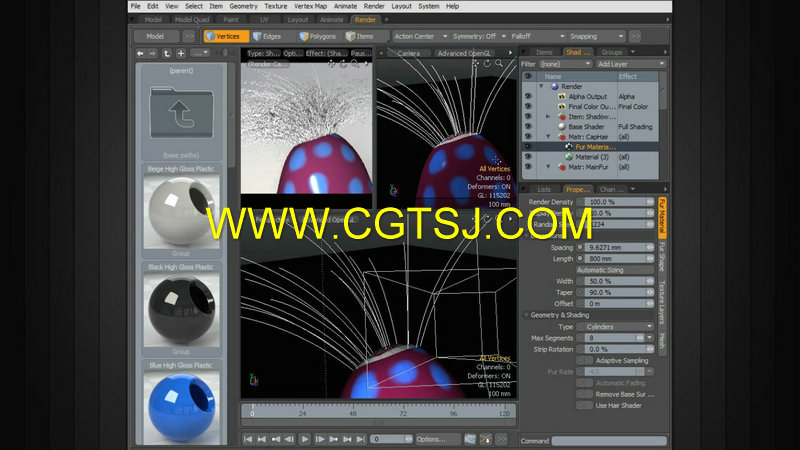
Task: Click the Command input field
Action: [609, 441]
